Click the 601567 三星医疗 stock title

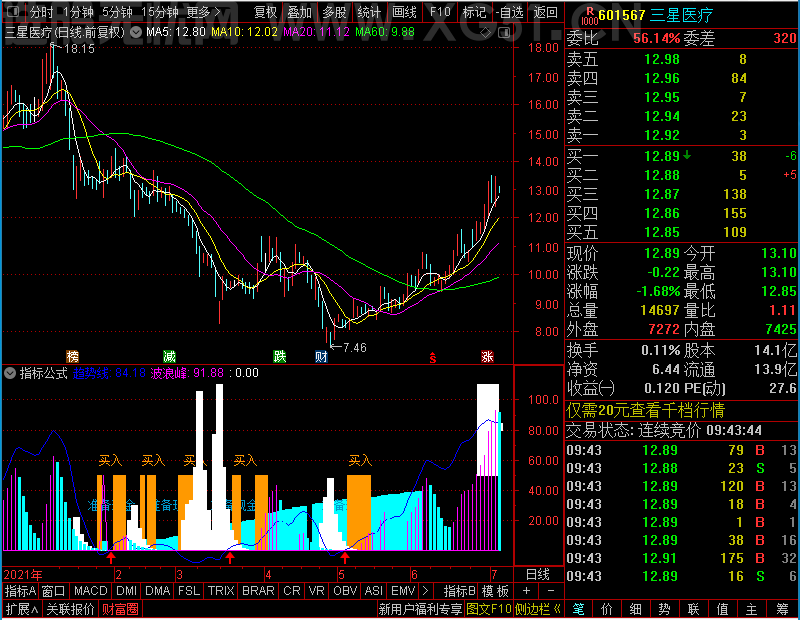click(656, 15)
